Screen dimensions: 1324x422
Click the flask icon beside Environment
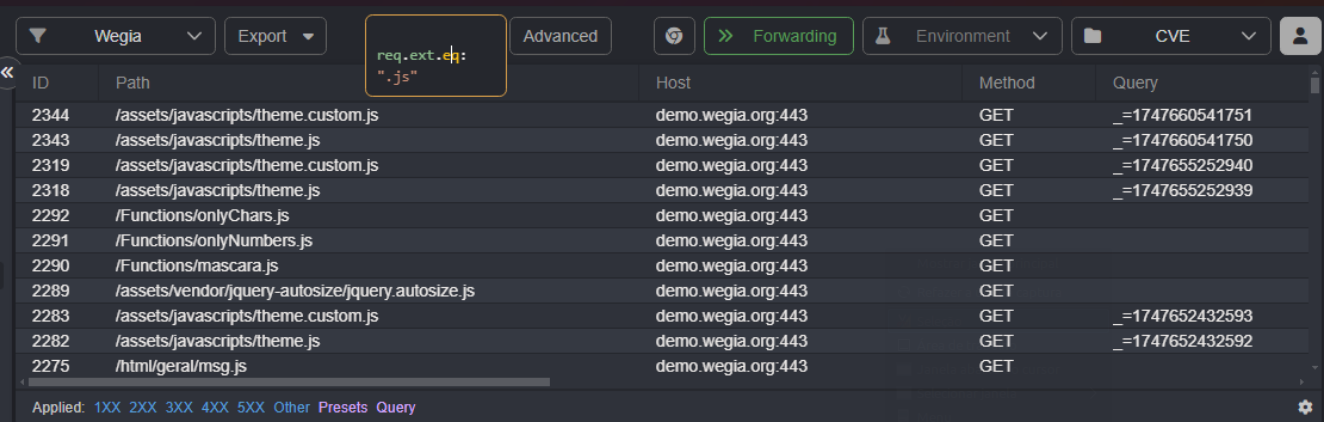point(882,36)
